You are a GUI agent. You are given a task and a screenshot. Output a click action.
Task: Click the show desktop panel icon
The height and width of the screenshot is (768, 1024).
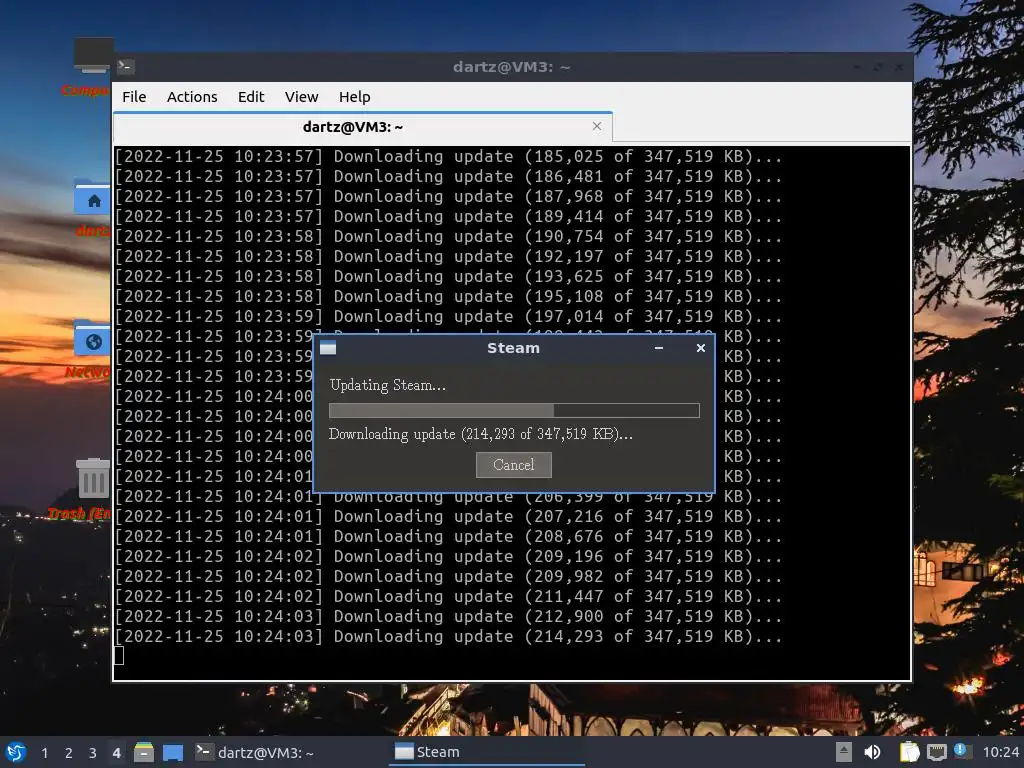click(173, 752)
